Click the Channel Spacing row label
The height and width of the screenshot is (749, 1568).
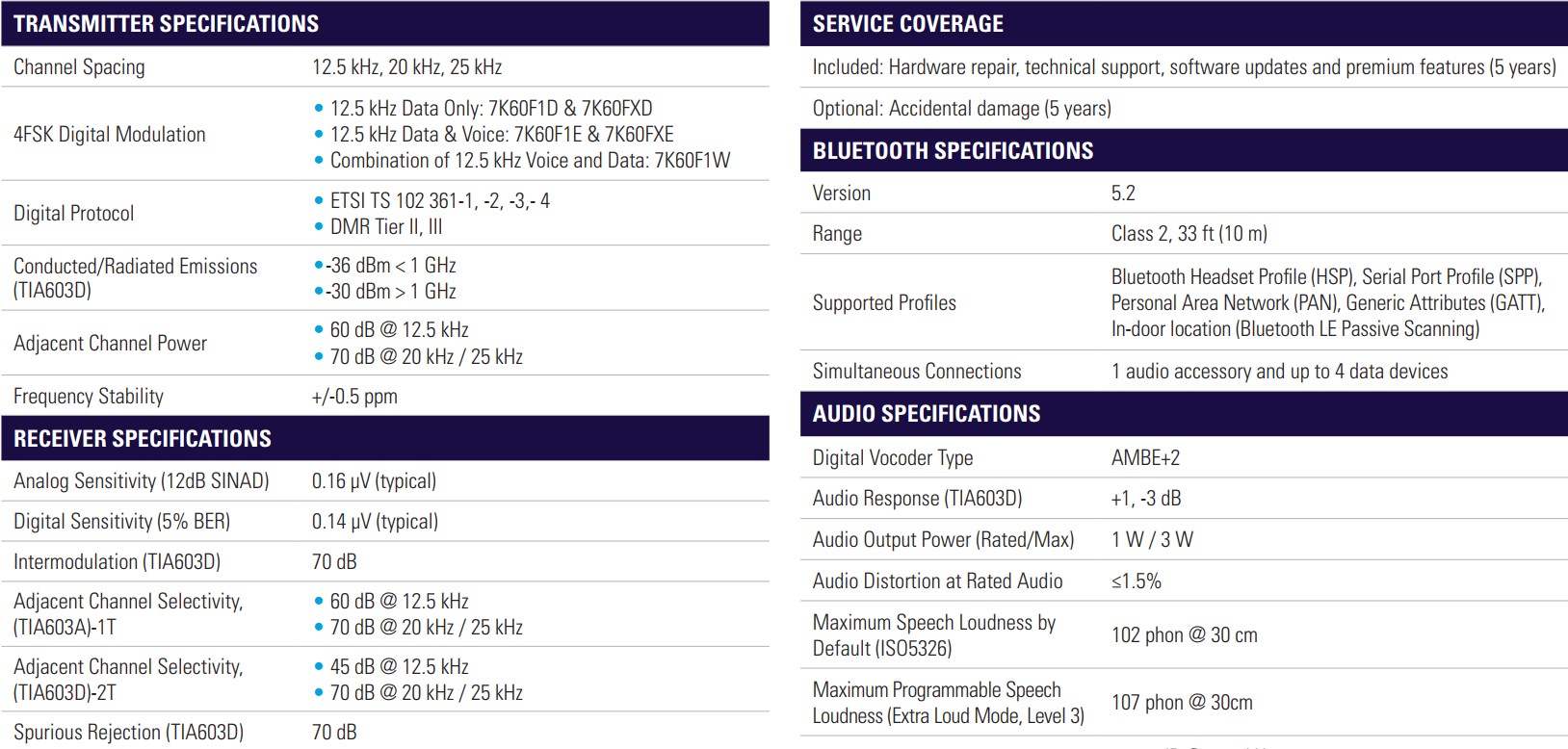click(79, 67)
